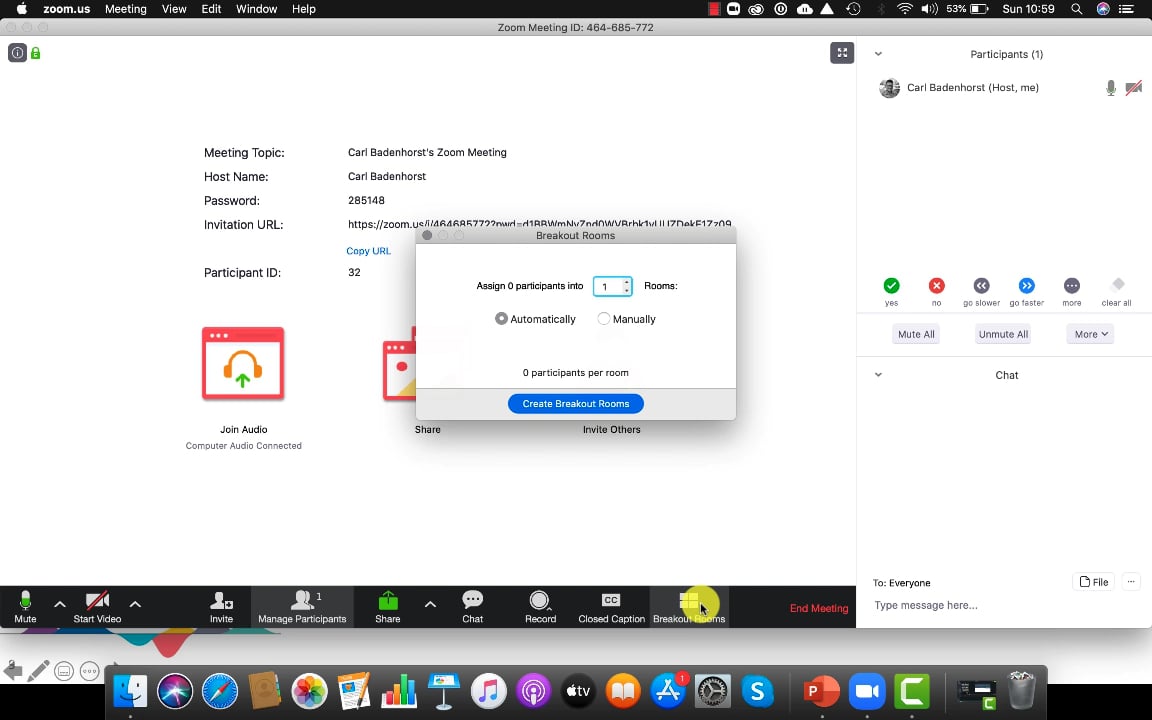Screen dimensions: 1152x720
Task: Click the clear all feedback icon
Action: point(1117,284)
